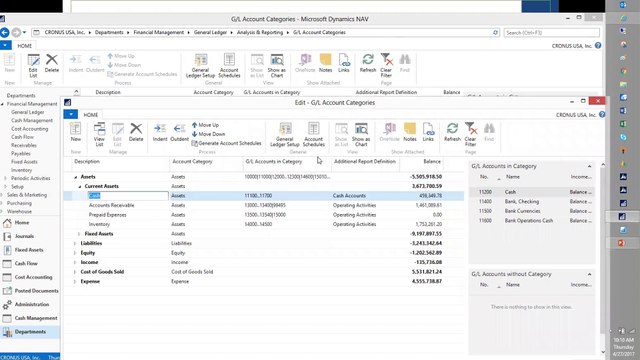Click Edit List in main window ribbon
The image size is (640, 360).
[x=33, y=65]
